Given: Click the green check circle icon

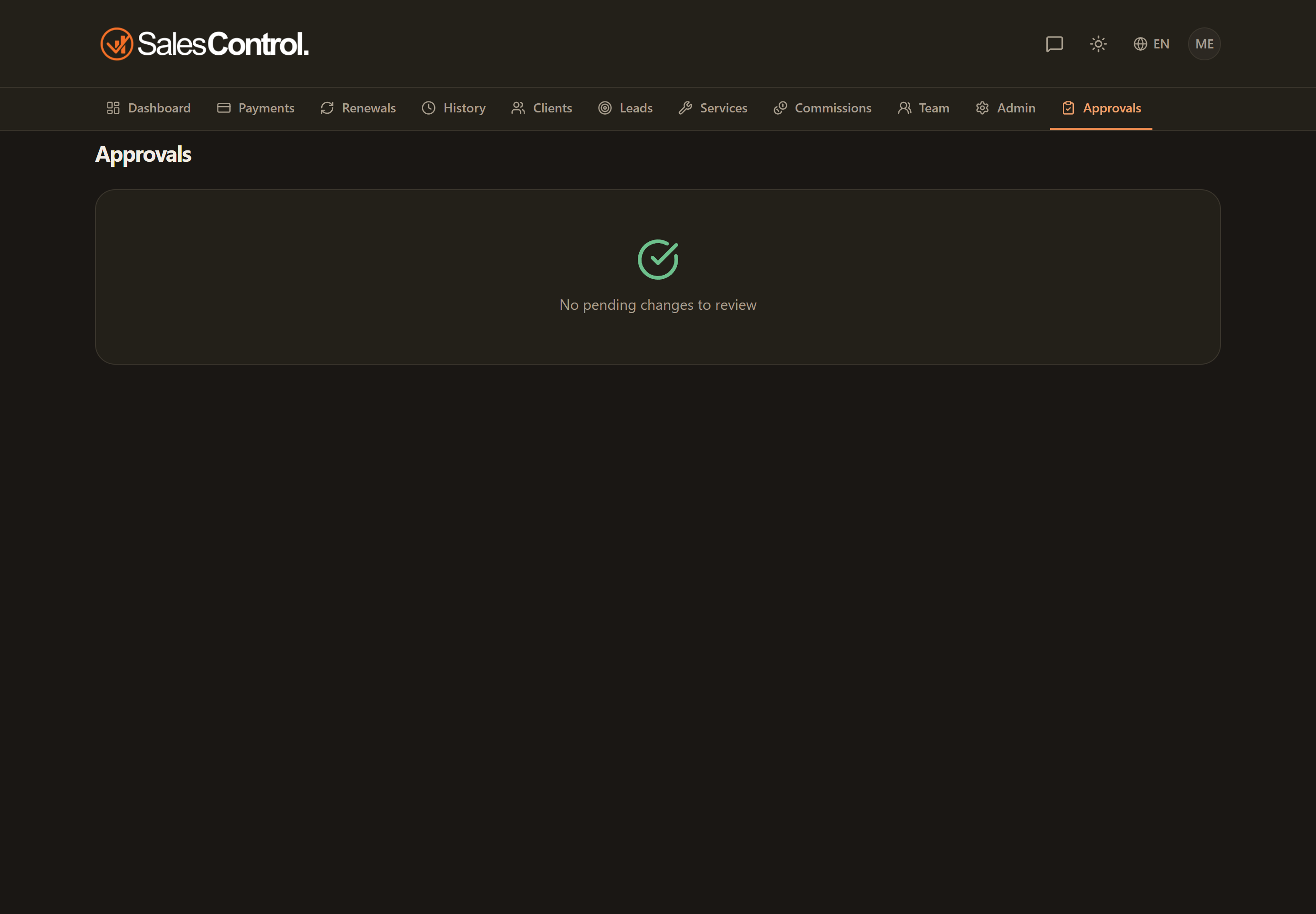Looking at the screenshot, I should click(658, 260).
